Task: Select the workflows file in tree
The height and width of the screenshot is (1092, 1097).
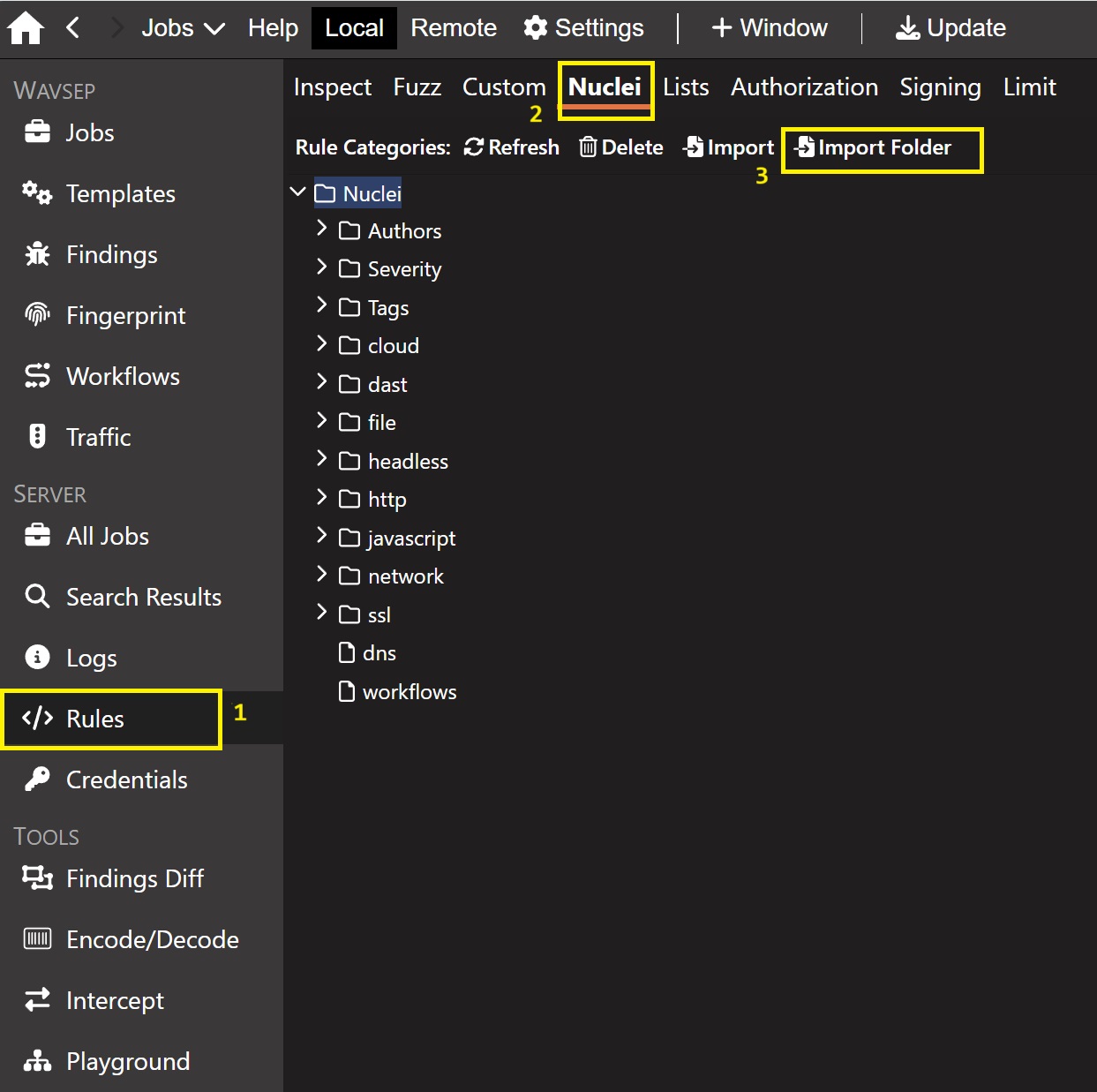Action: pos(409,692)
